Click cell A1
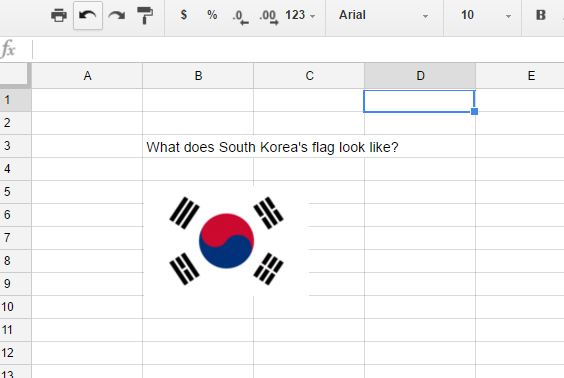This screenshot has width=564, height=378. pyautogui.click(x=87, y=100)
